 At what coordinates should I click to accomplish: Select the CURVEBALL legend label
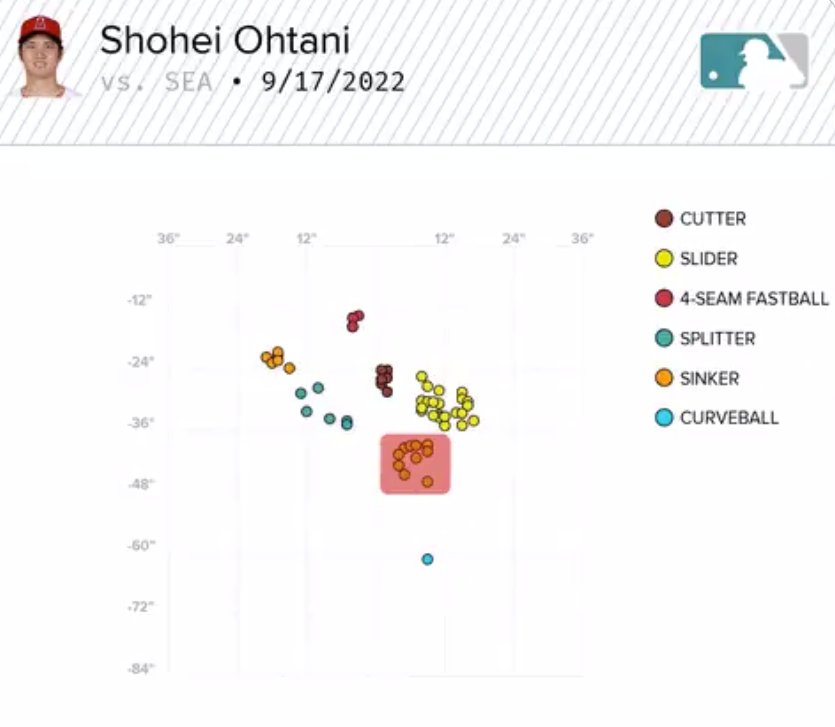(x=729, y=418)
